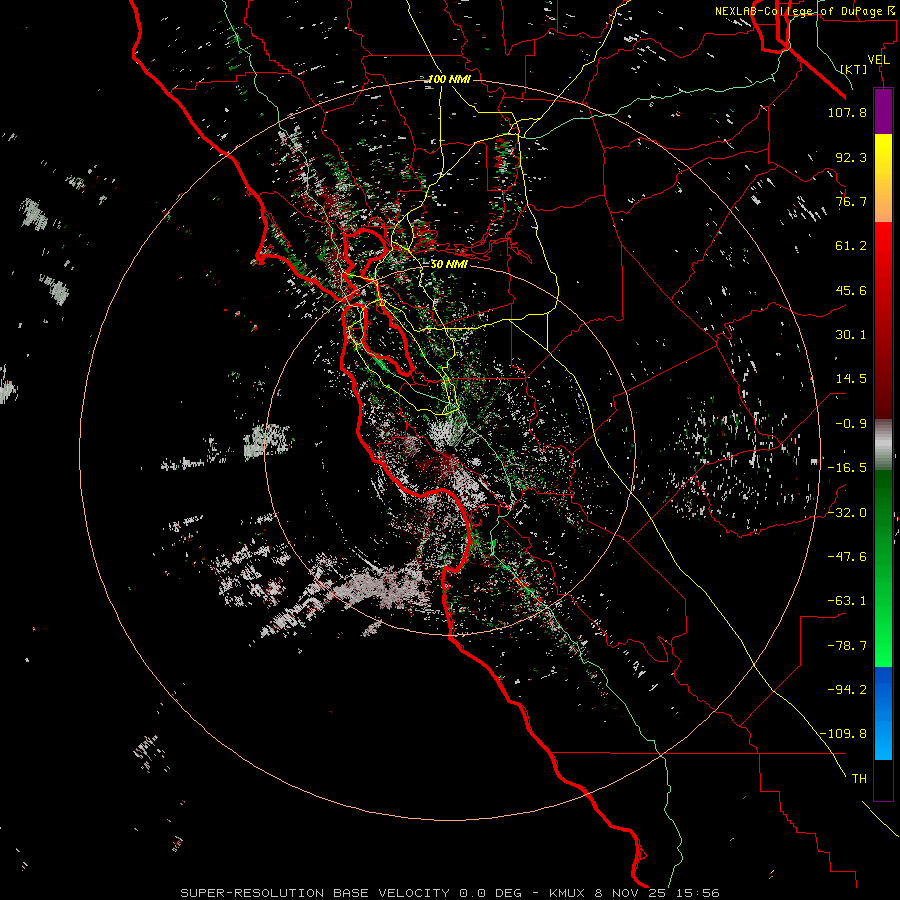Click the 92.3 legend value

[x=851, y=157]
